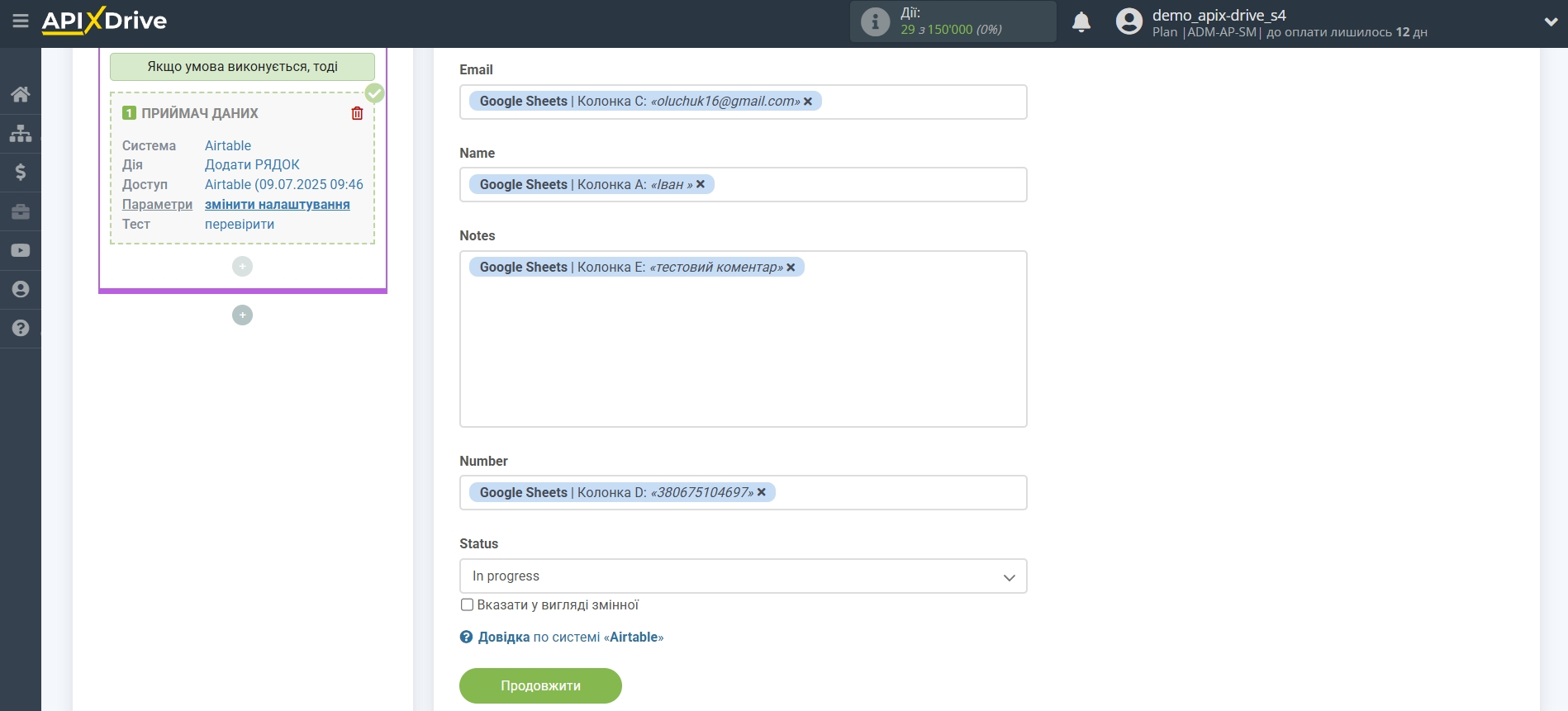The height and width of the screenshot is (711, 1568).
Task: Click 'змінити налаштування' link
Action: pyautogui.click(x=278, y=204)
